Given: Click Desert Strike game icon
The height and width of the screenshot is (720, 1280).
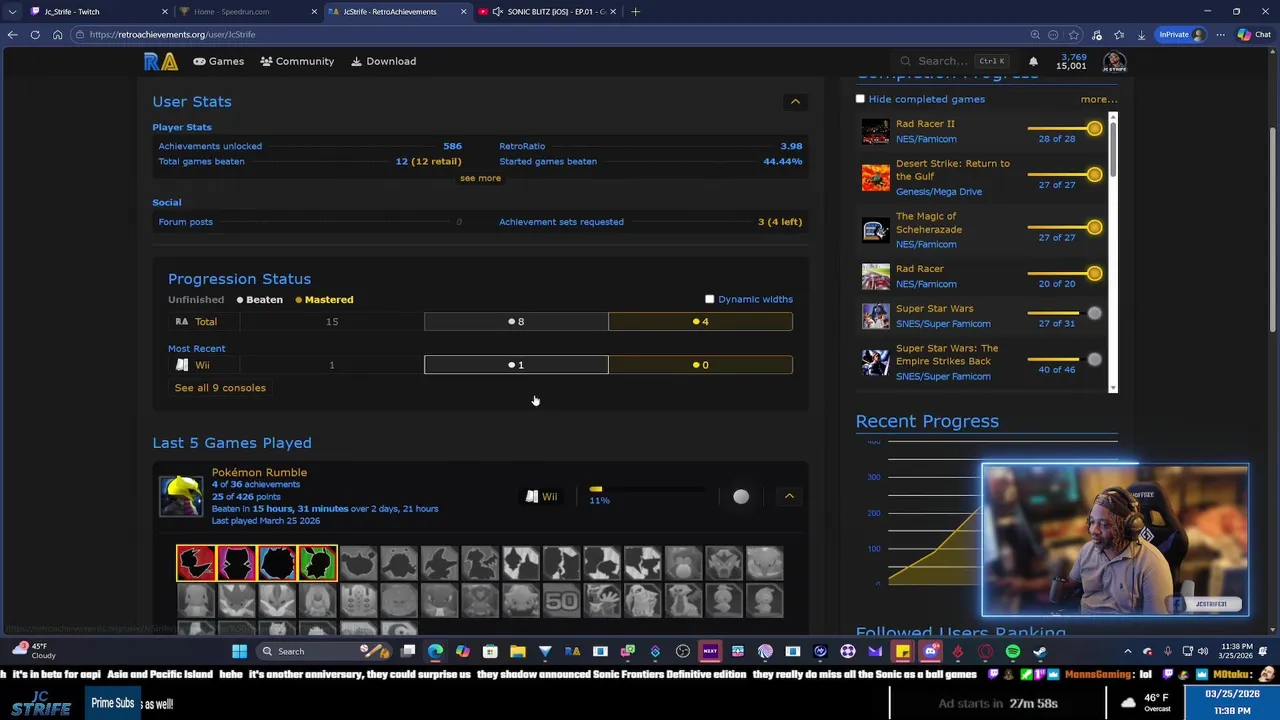Looking at the screenshot, I should [x=875, y=177].
